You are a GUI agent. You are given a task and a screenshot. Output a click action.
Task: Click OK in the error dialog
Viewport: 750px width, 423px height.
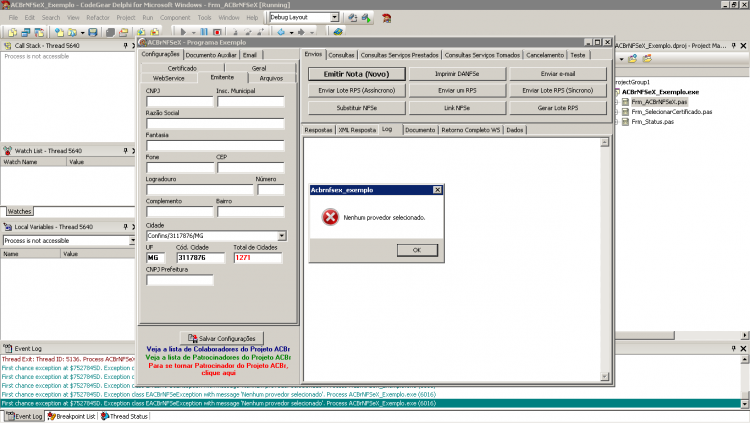(x=417, y=250)
